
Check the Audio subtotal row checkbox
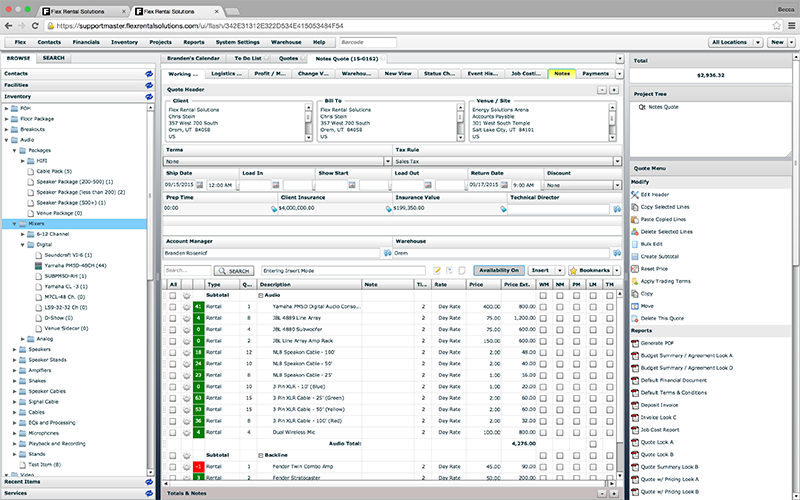coord(172,295)
